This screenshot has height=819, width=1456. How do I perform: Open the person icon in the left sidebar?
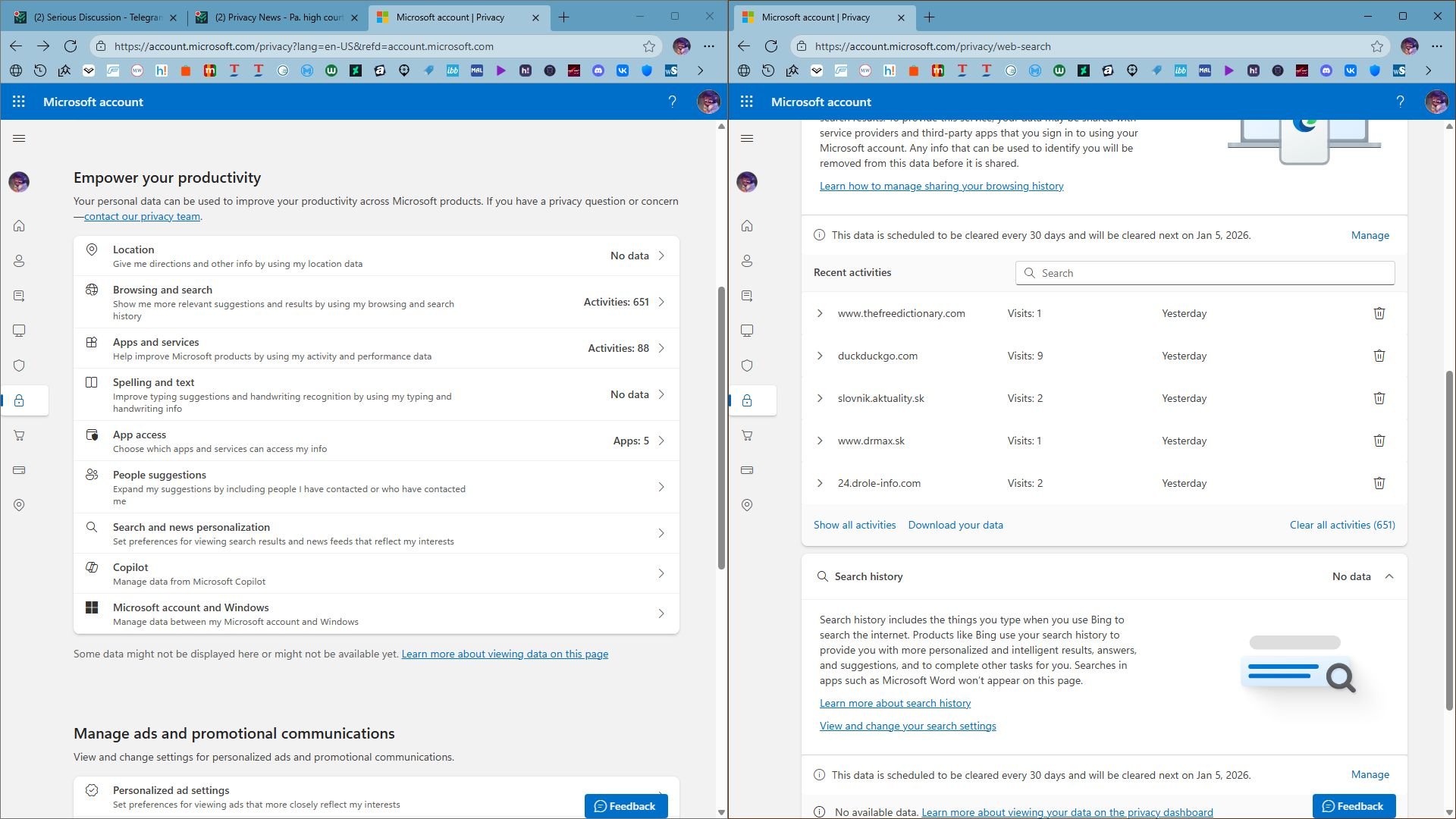pyautogui.click(x=19, y=261)
